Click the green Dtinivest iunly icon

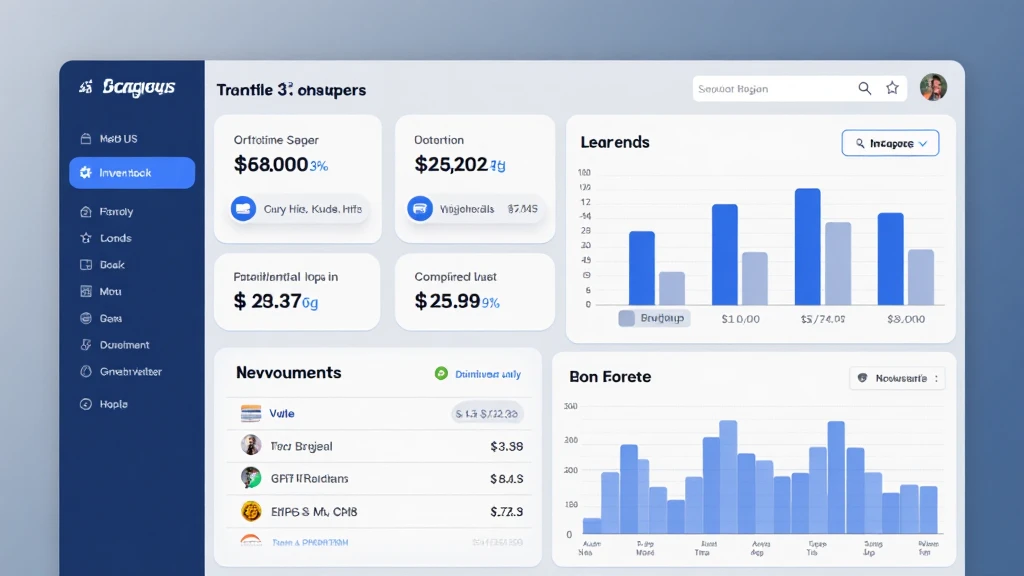[x=441, y=374]
